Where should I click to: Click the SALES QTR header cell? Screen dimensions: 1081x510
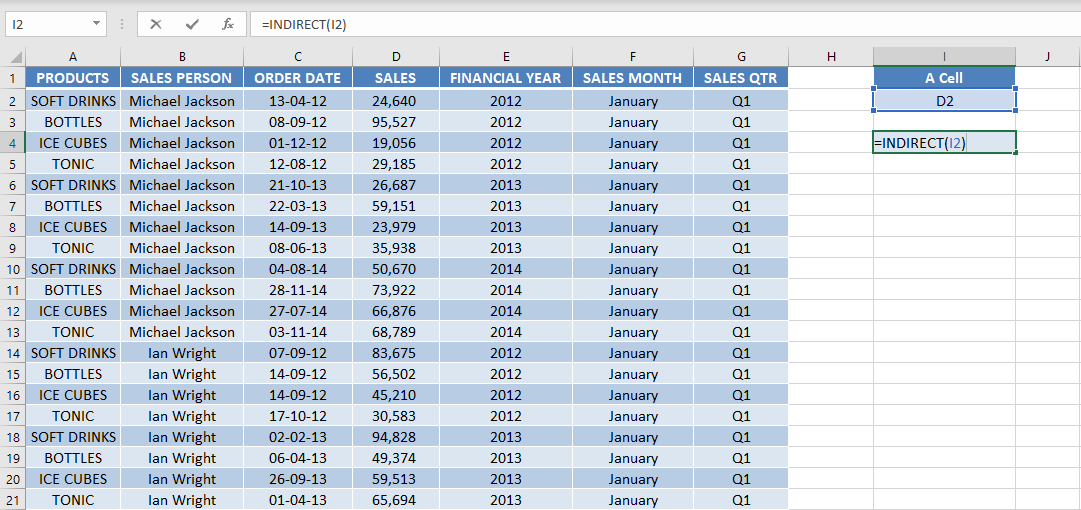tap(740, 78)
